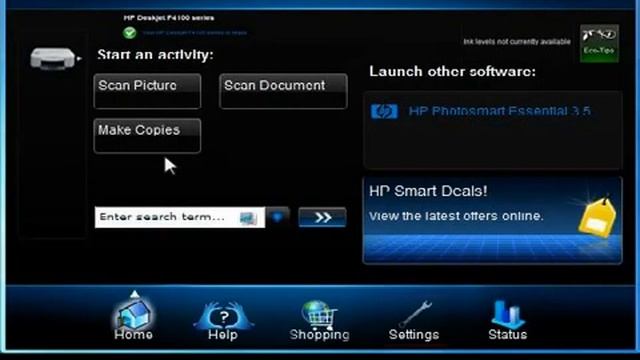Click the blue link under the printer name

(194, 33)
